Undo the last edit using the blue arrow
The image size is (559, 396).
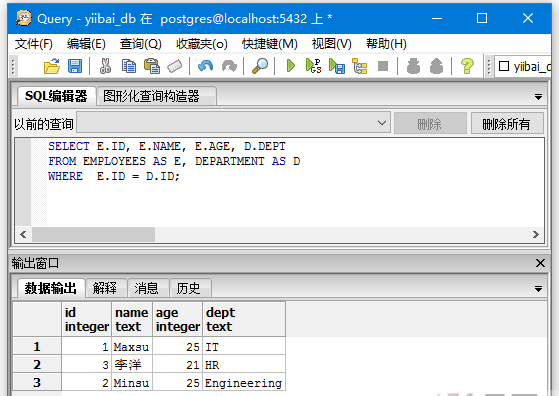[x=205, y=66]
